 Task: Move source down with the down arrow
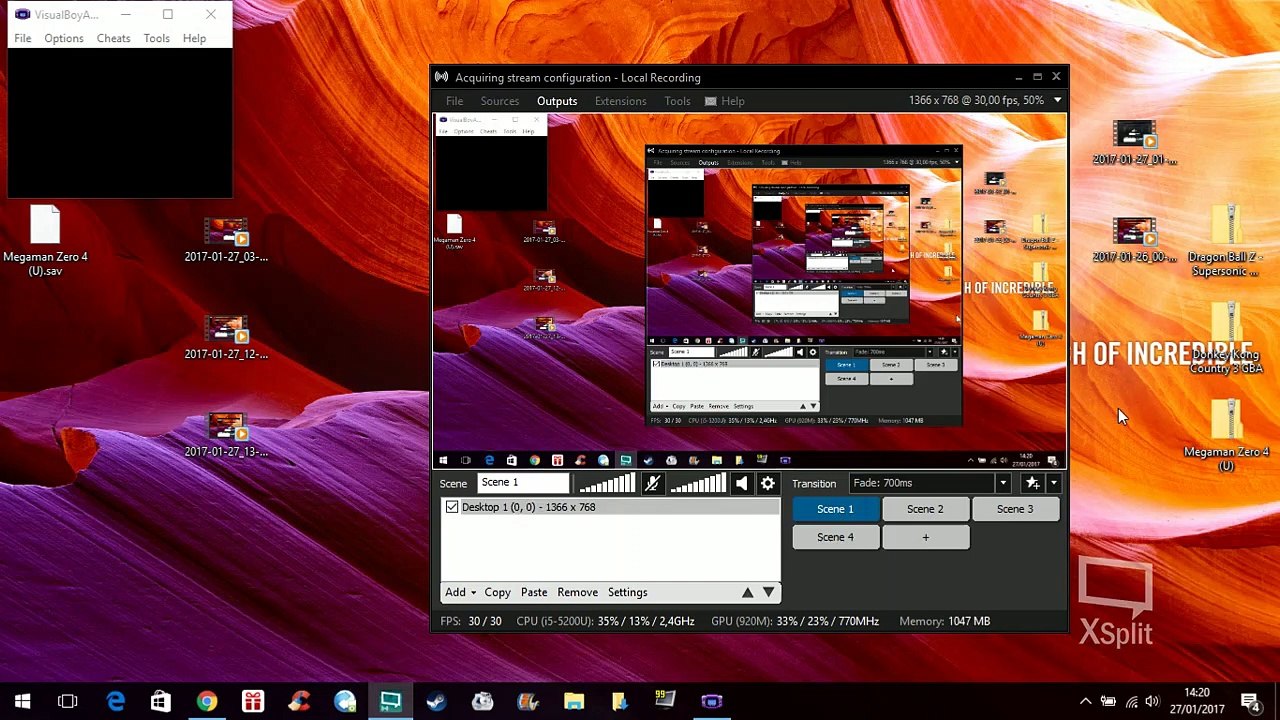tap(768, 592)
